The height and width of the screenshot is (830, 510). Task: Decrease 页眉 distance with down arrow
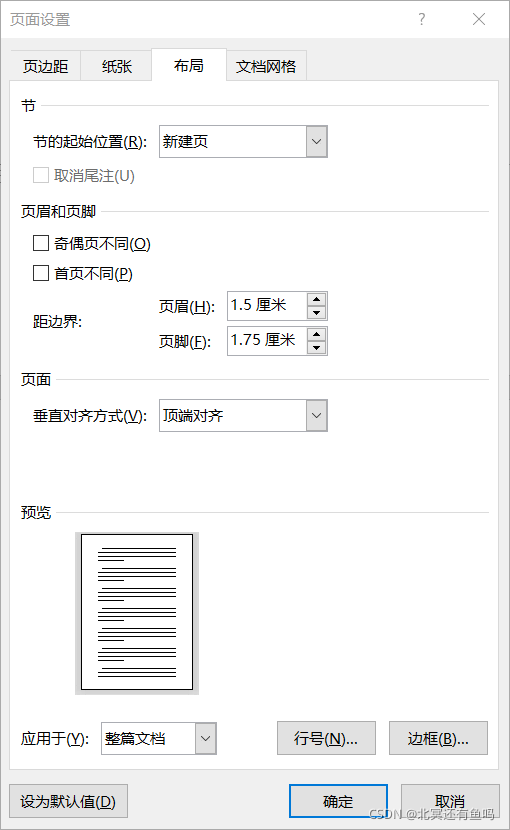click(x=317, y=312)
